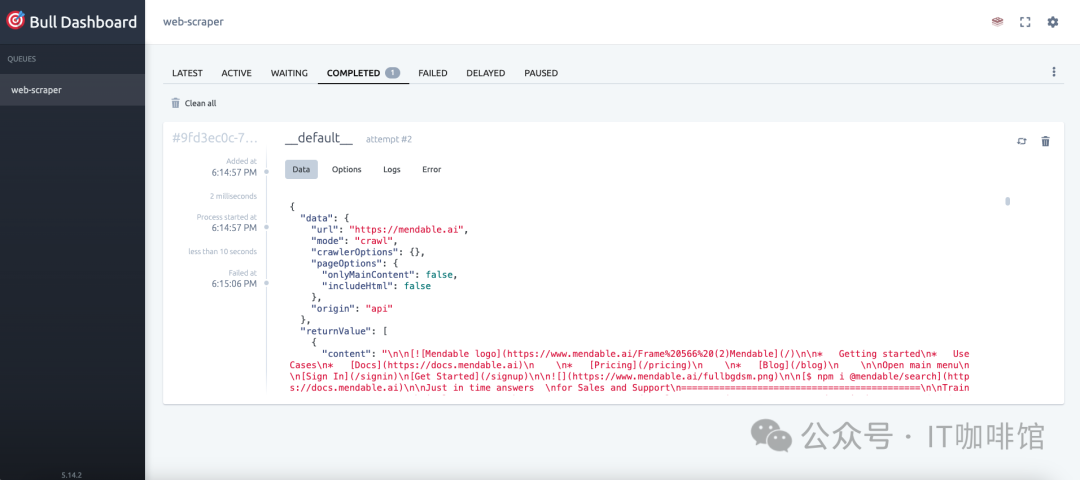Click the includeHtml false value
1080x480 pixels.
[x=418, y=285]
